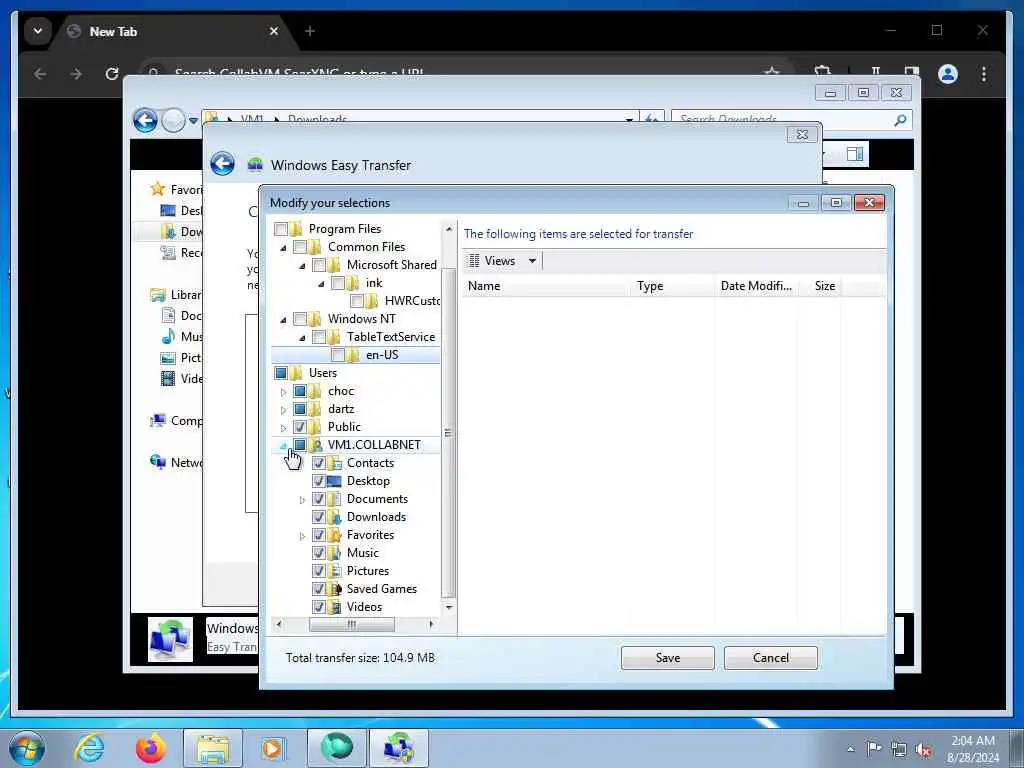Click the Explorer window back arrow
The height and width of the screenshot is (768, 1024).
click(145, 120)
